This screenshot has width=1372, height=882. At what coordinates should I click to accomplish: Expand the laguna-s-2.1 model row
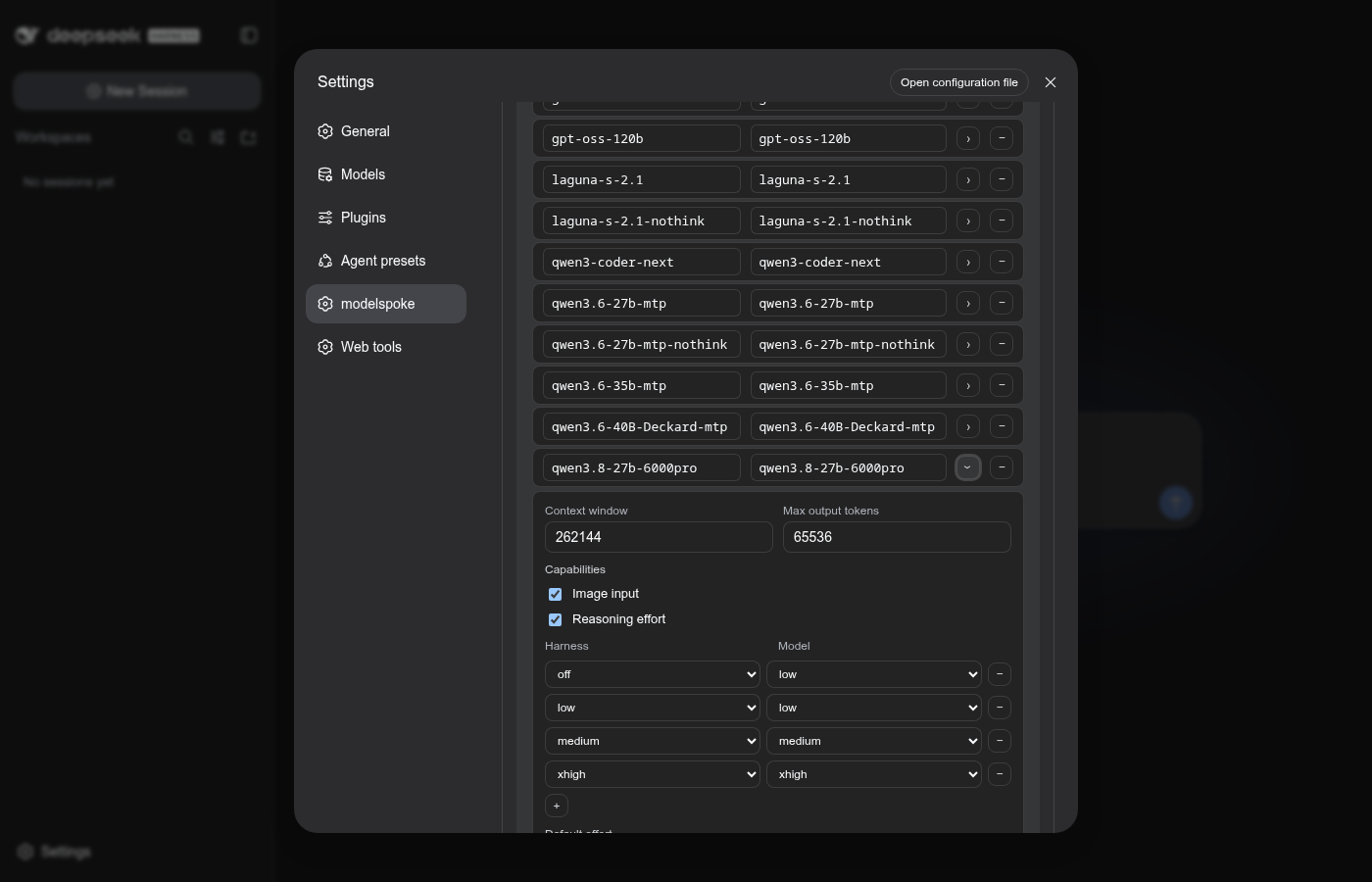tap(968, 180)
